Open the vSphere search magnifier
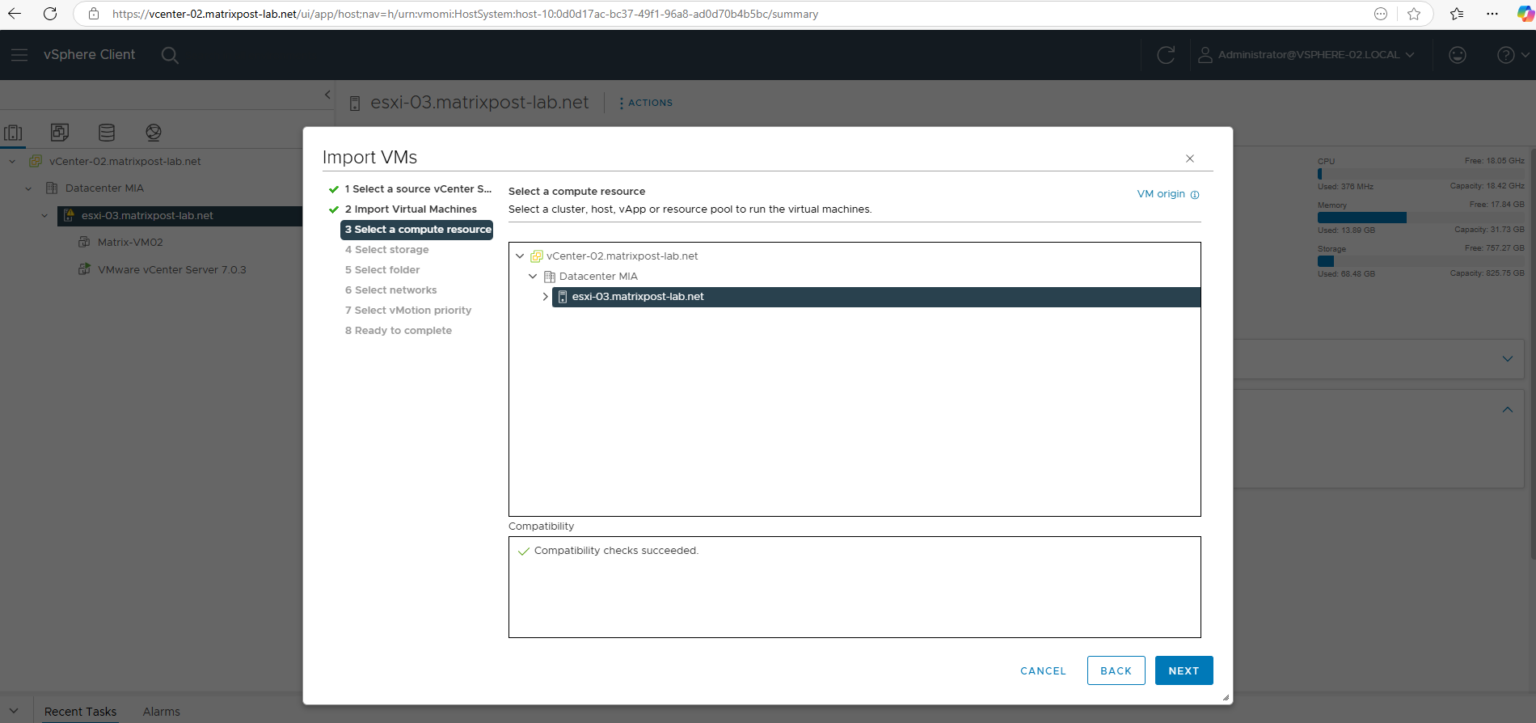 (169, 55)
